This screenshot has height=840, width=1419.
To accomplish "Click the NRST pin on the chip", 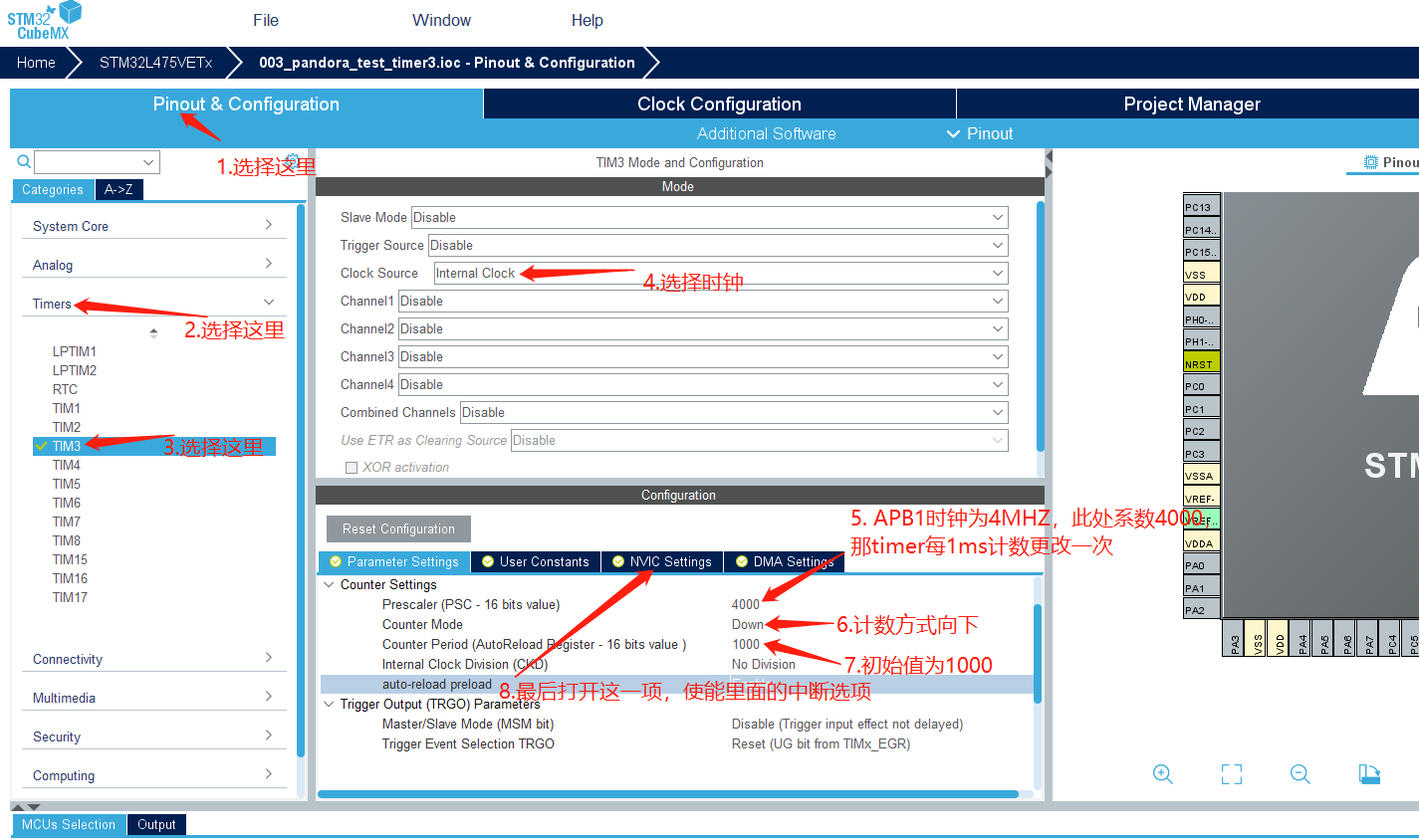I will tap(1202, 363).
